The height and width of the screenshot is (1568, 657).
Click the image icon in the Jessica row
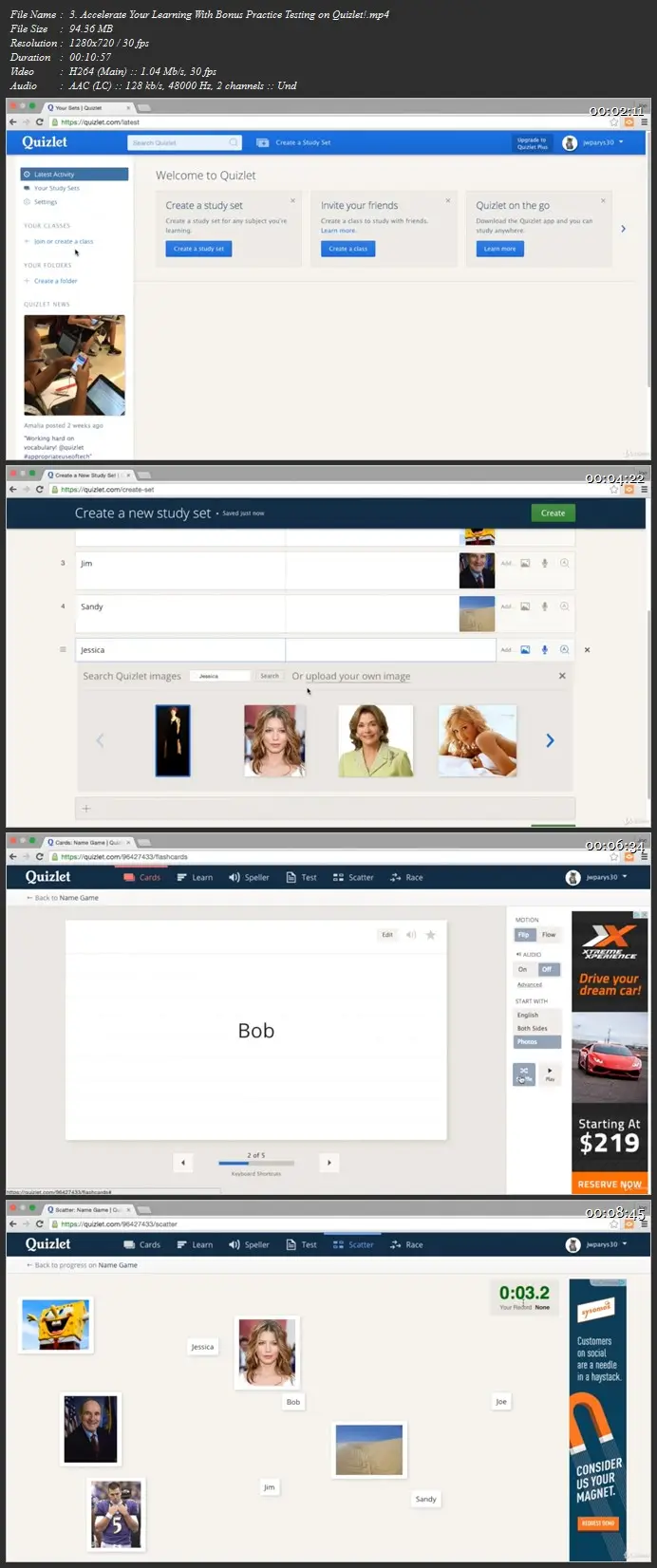click(x=525, y=650)
